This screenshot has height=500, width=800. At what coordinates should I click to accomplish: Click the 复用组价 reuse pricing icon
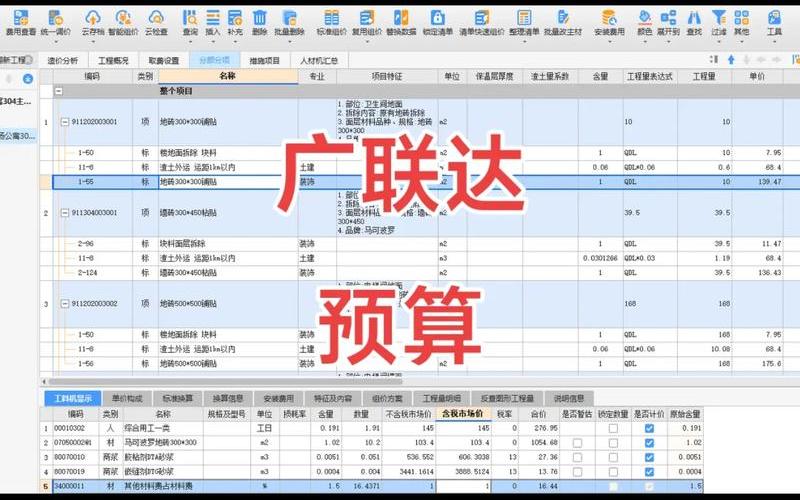click(x=367, y=18)
